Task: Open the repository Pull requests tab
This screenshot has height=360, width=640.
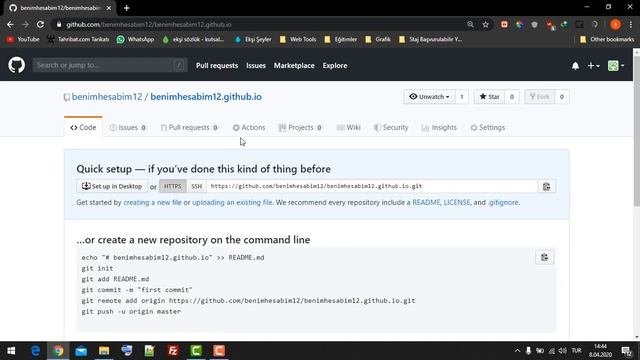Action: 189,127
